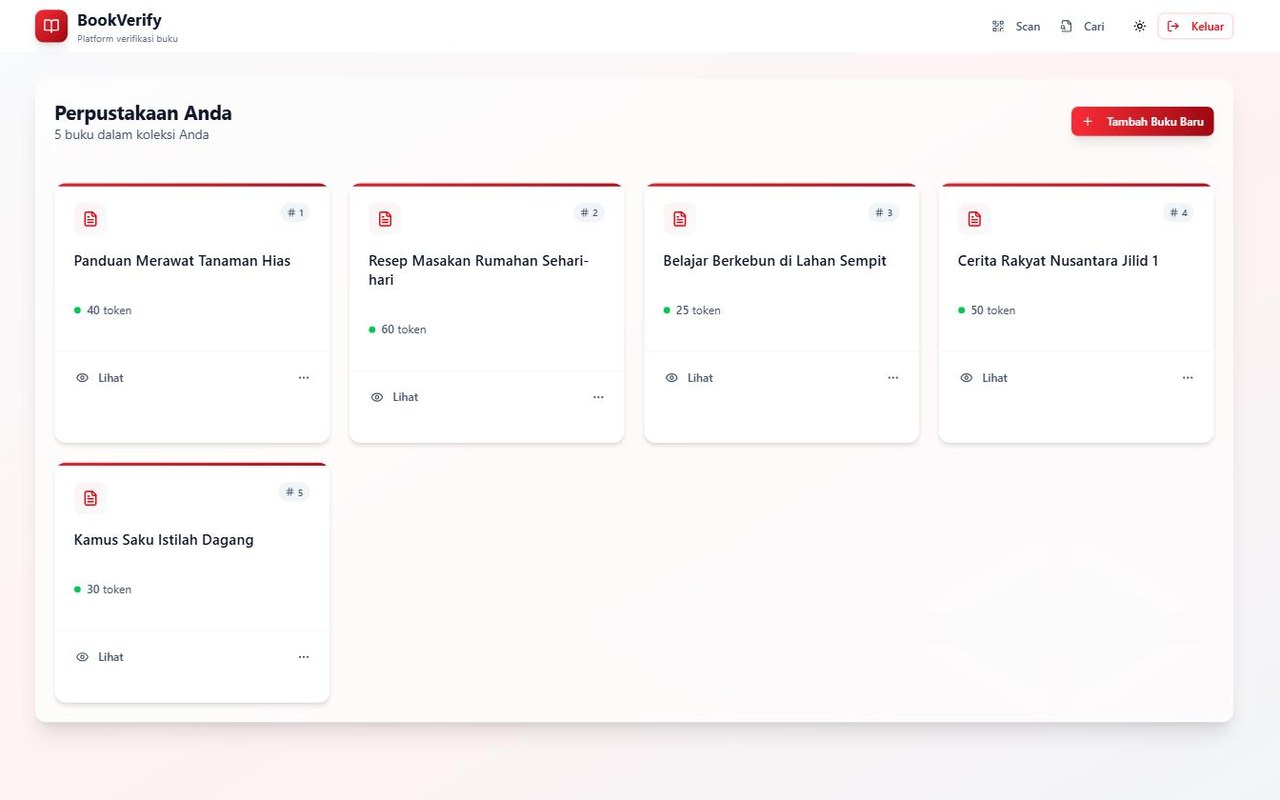Click document icon on Kamus Saku Istilah Dagang card
Viewport: 1280px width, 800px height.
[90, 498]
